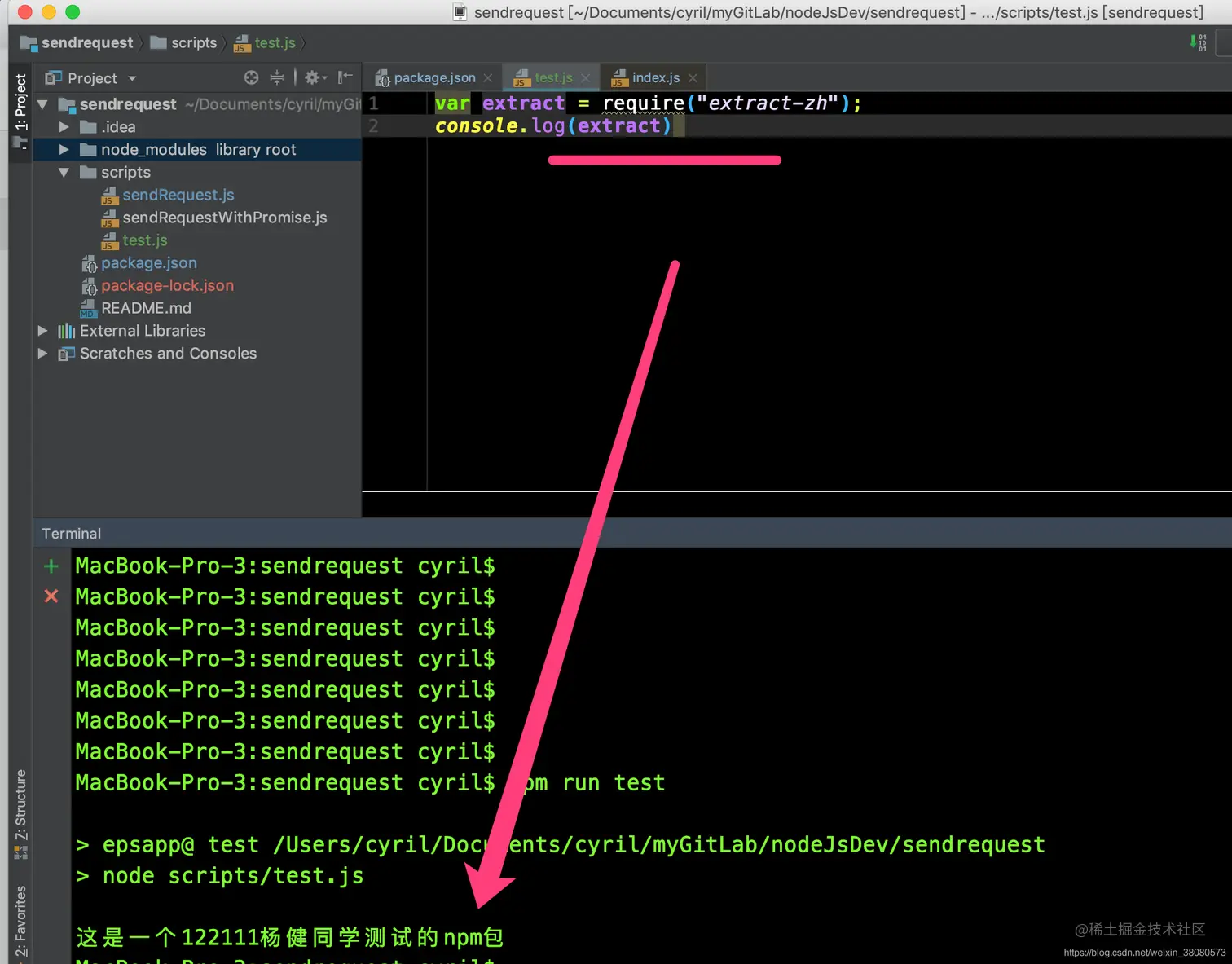Close the package.json tab
The height and width of the screenshot is (964, 1232).
point(488,78)
